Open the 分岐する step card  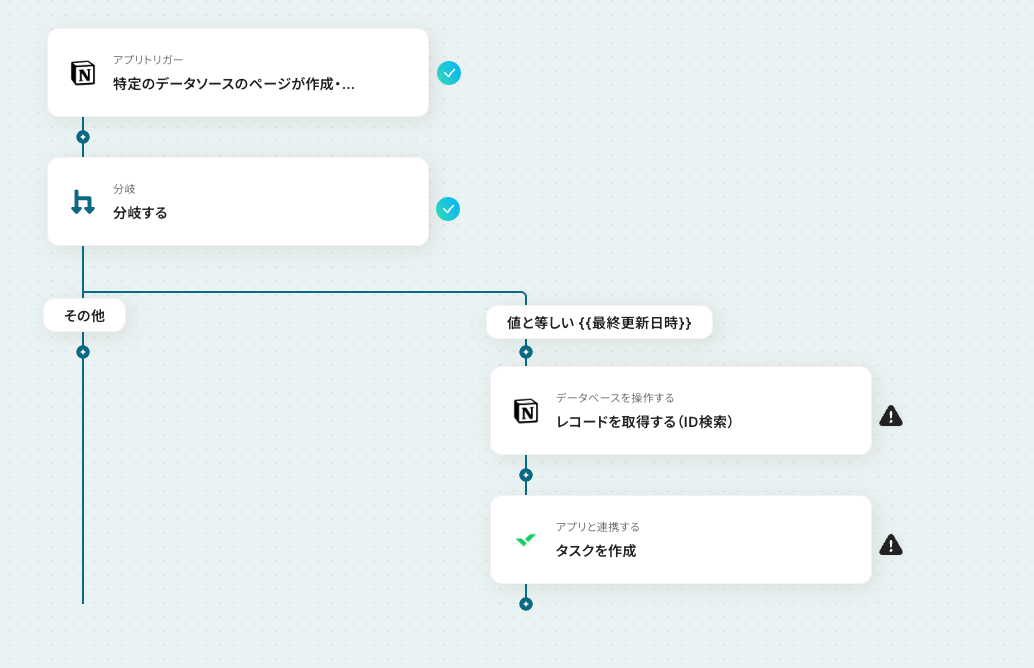pos(238,202)
